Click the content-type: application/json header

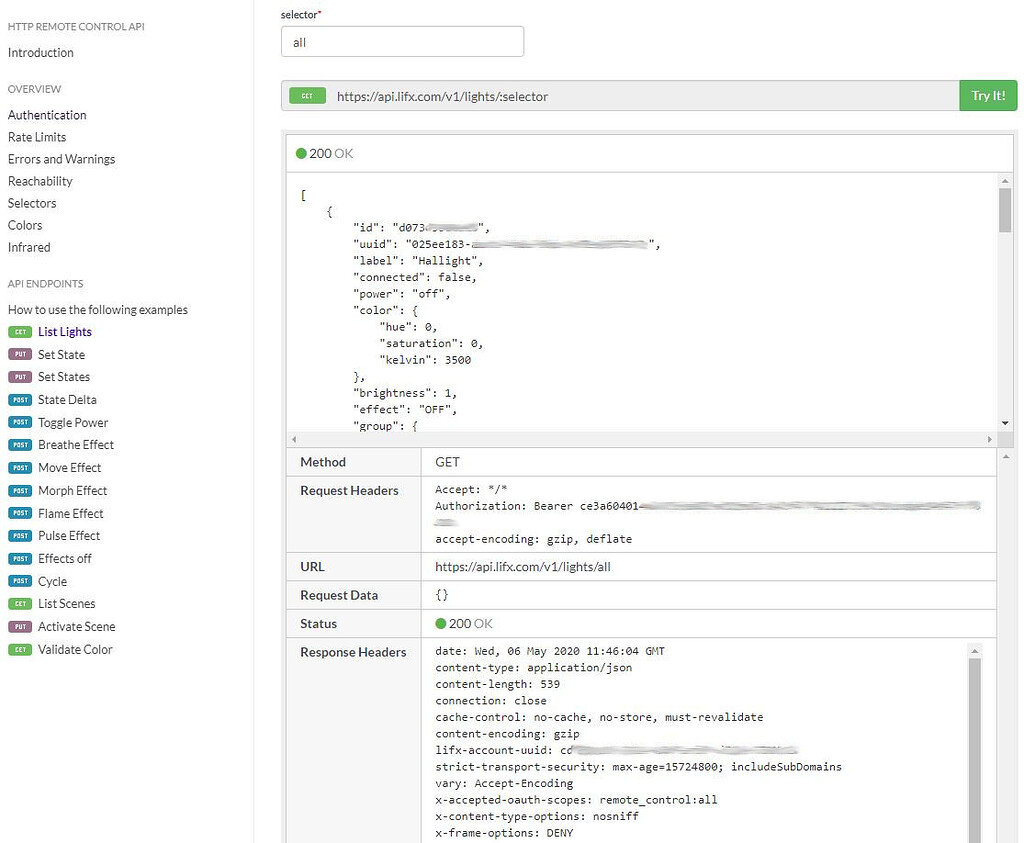(534, 667)
